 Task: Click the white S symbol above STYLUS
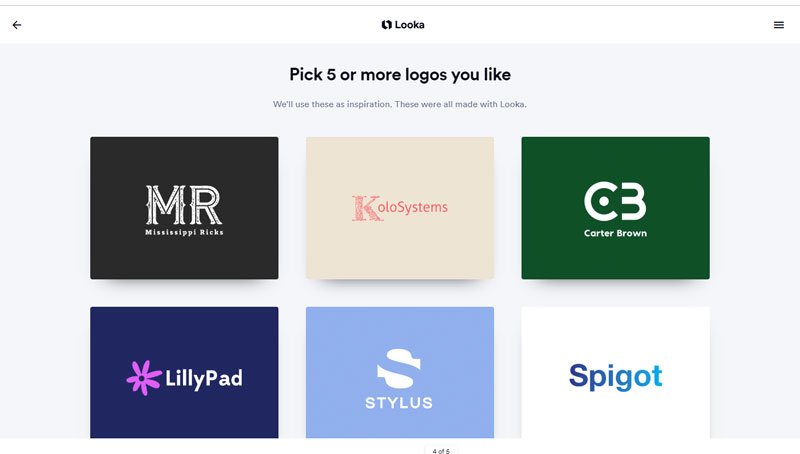pos(399,368)
